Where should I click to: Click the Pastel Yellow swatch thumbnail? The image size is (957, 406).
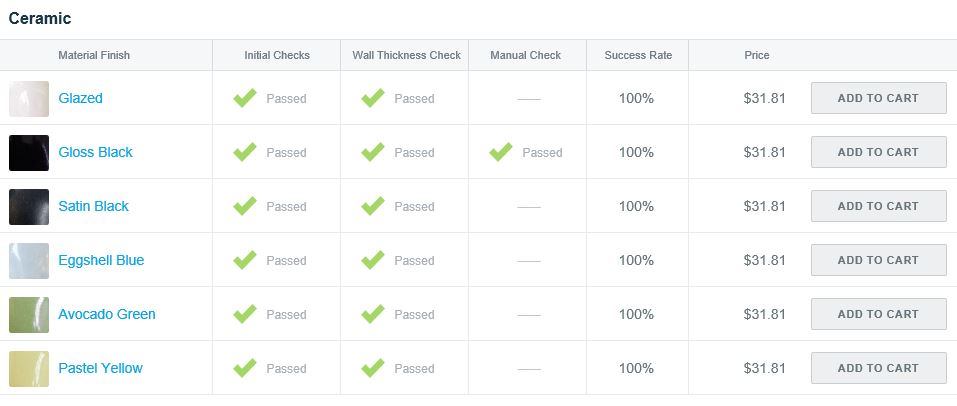29,369
